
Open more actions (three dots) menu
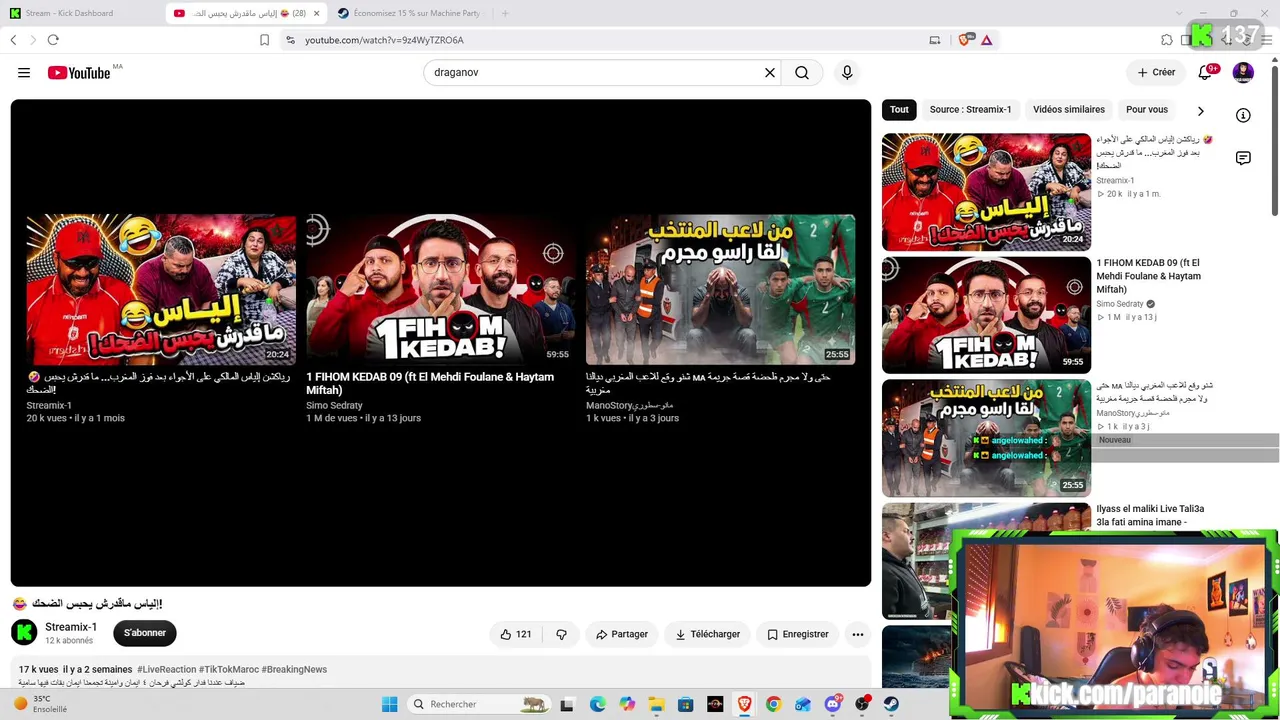857,634
